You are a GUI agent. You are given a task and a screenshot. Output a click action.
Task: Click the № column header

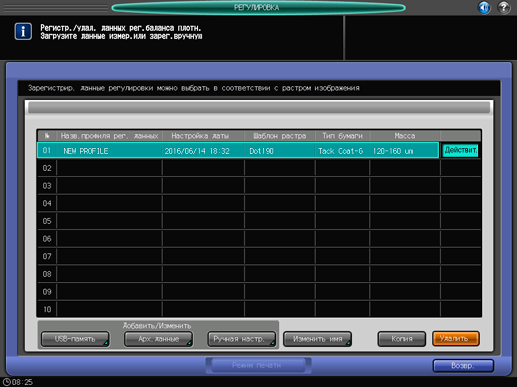pos(47,136)
